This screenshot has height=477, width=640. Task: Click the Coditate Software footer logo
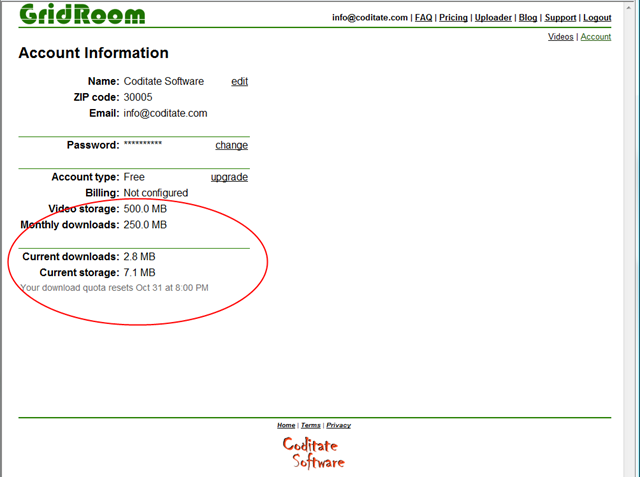pos(313,453)
